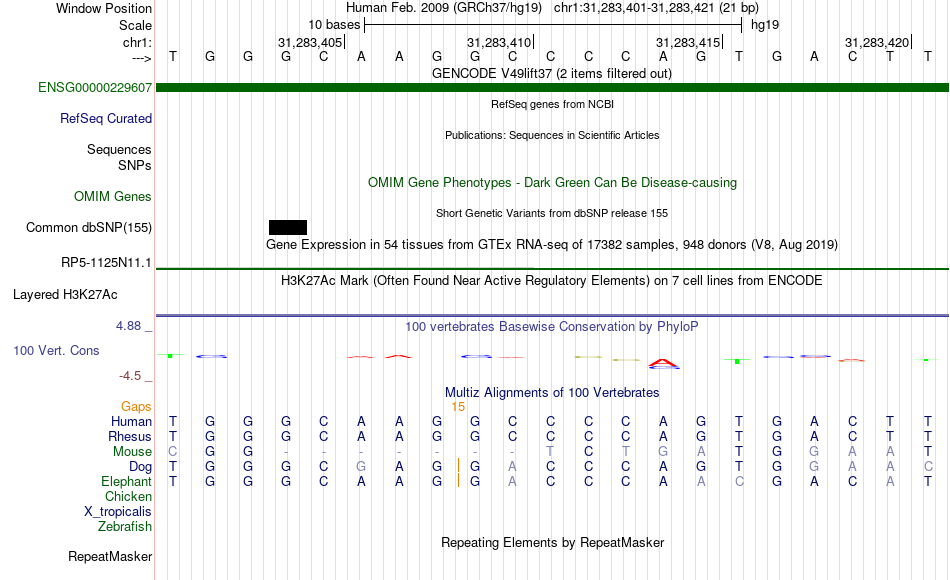Click the Publications: Sequences in Scientific Articles title
Viewport: 950px width, 580px height.
552,135
